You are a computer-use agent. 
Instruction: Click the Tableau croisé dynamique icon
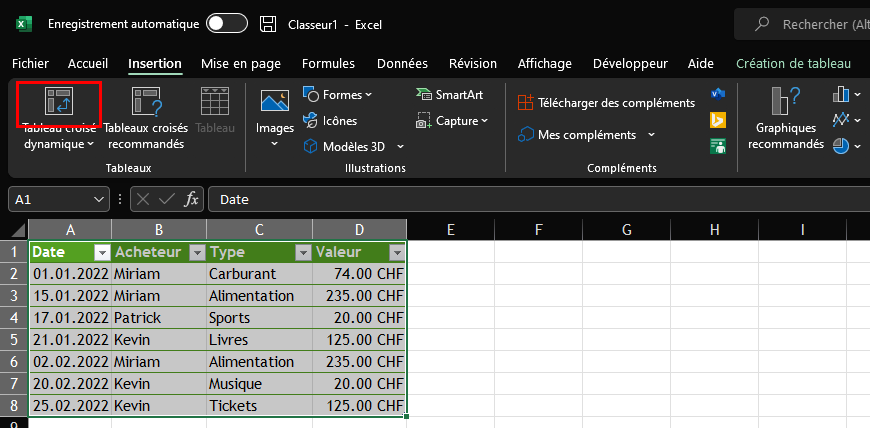click(59, 103)
